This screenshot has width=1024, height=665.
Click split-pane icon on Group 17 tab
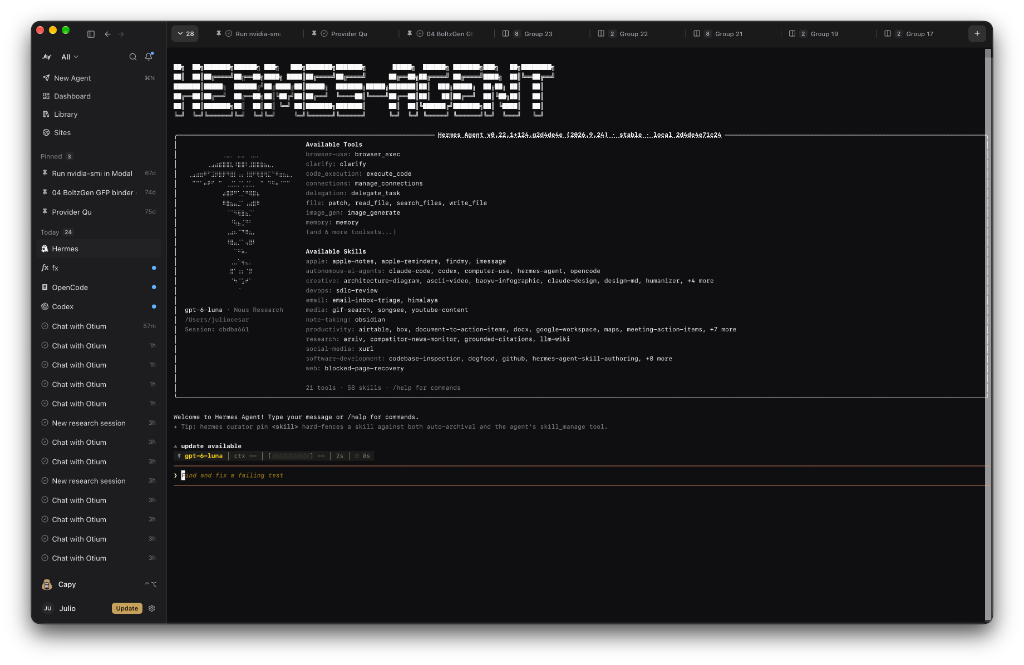click(x=887, y=33)
